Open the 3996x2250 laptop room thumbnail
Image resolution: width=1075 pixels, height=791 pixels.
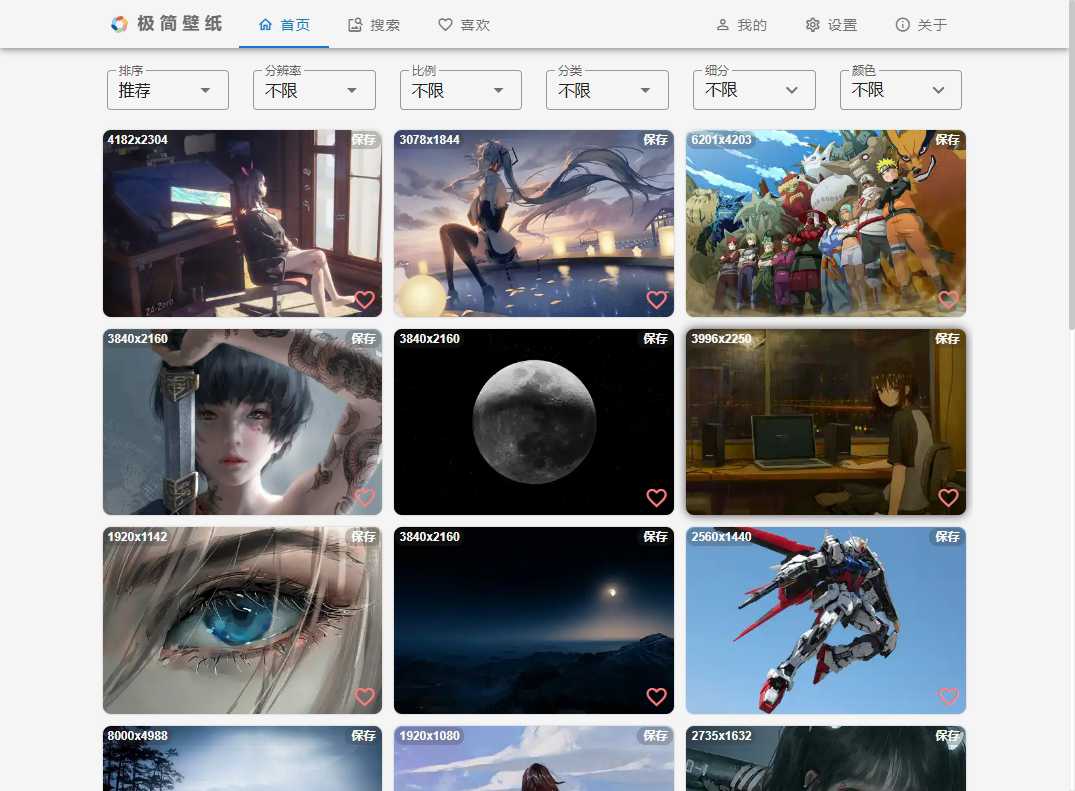tap(826, 422)
